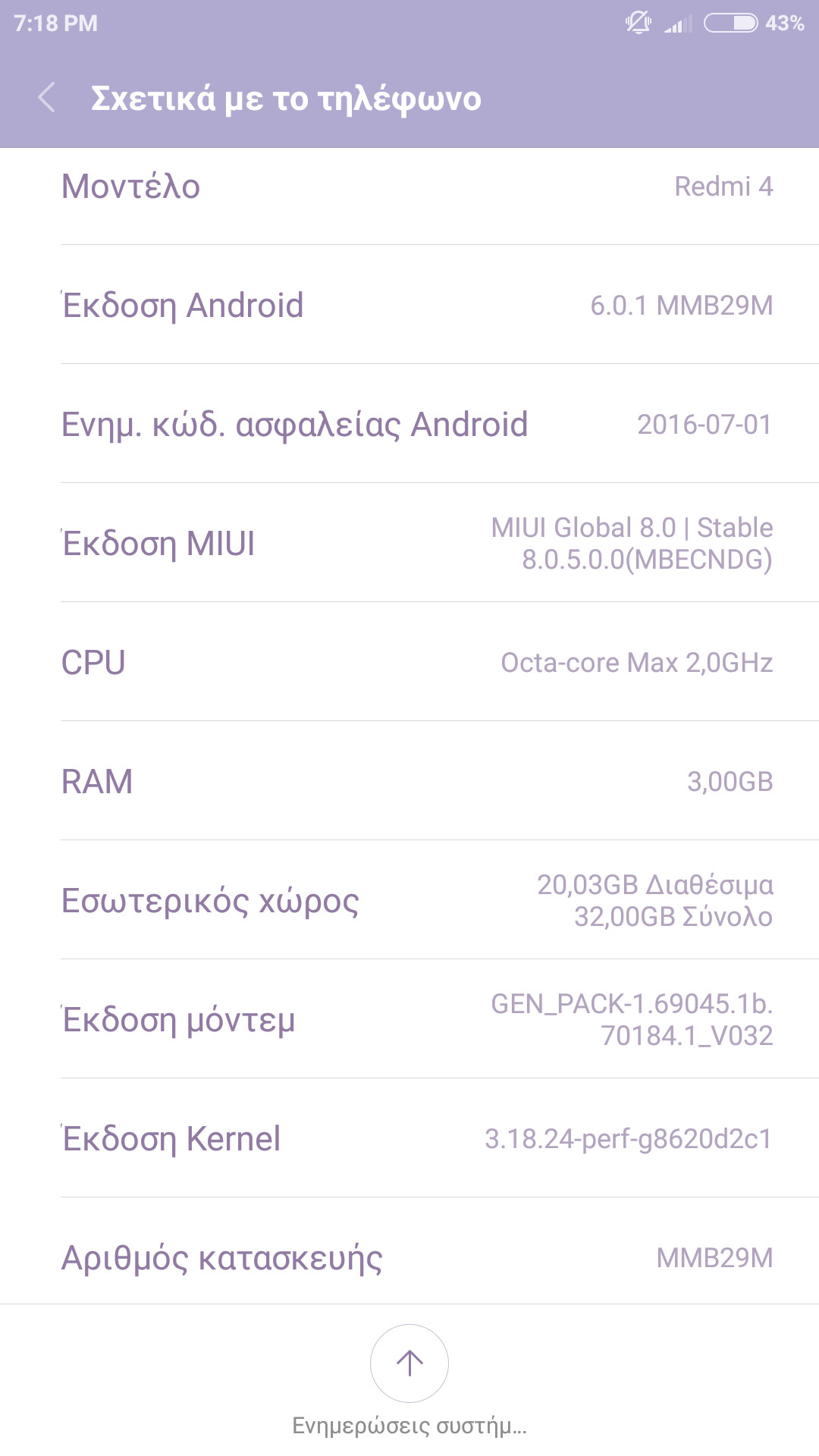Select the Android security patch row

tap(409, 425)
